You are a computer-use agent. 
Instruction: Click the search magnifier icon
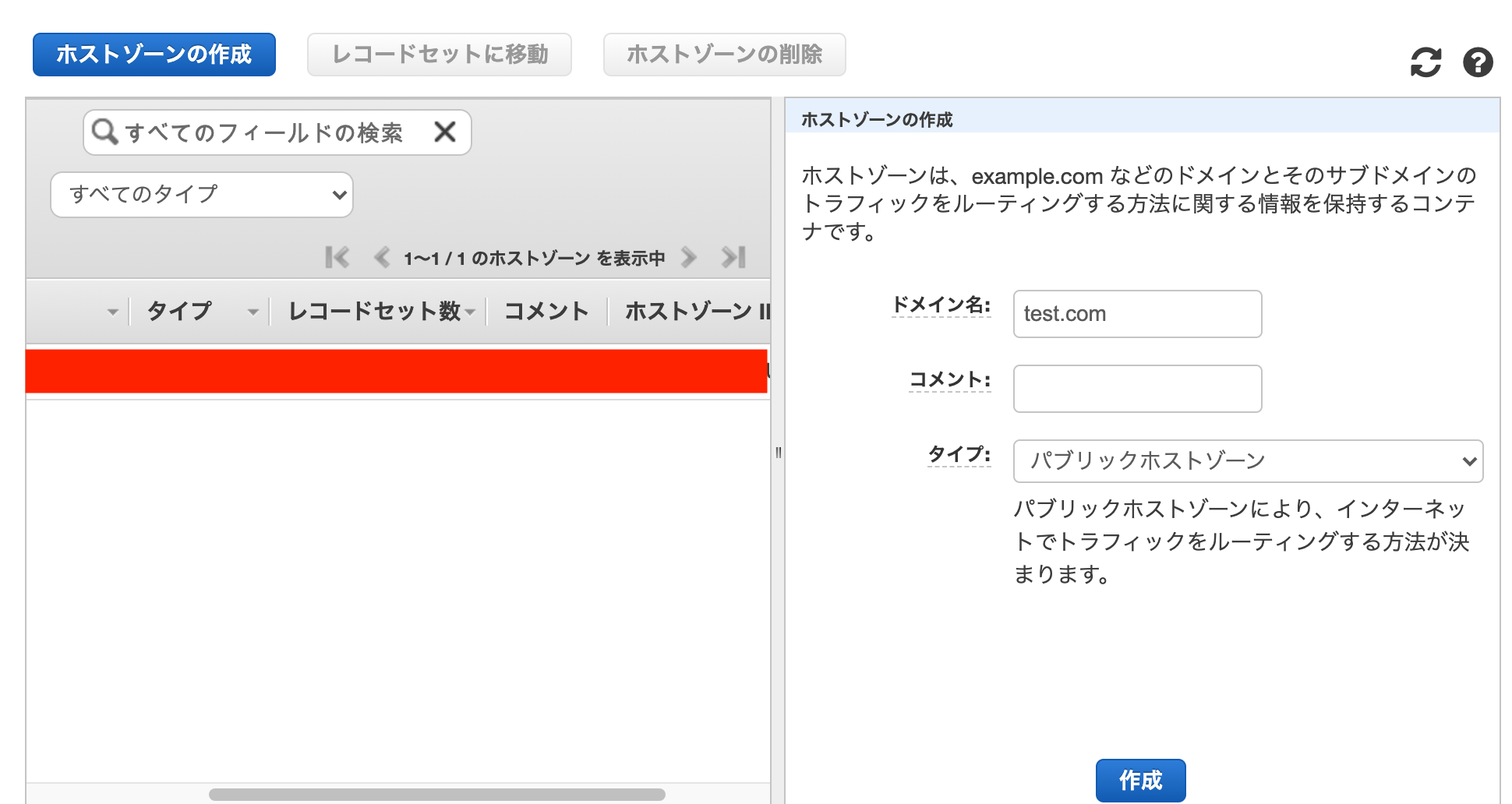(x=106, y=132)
